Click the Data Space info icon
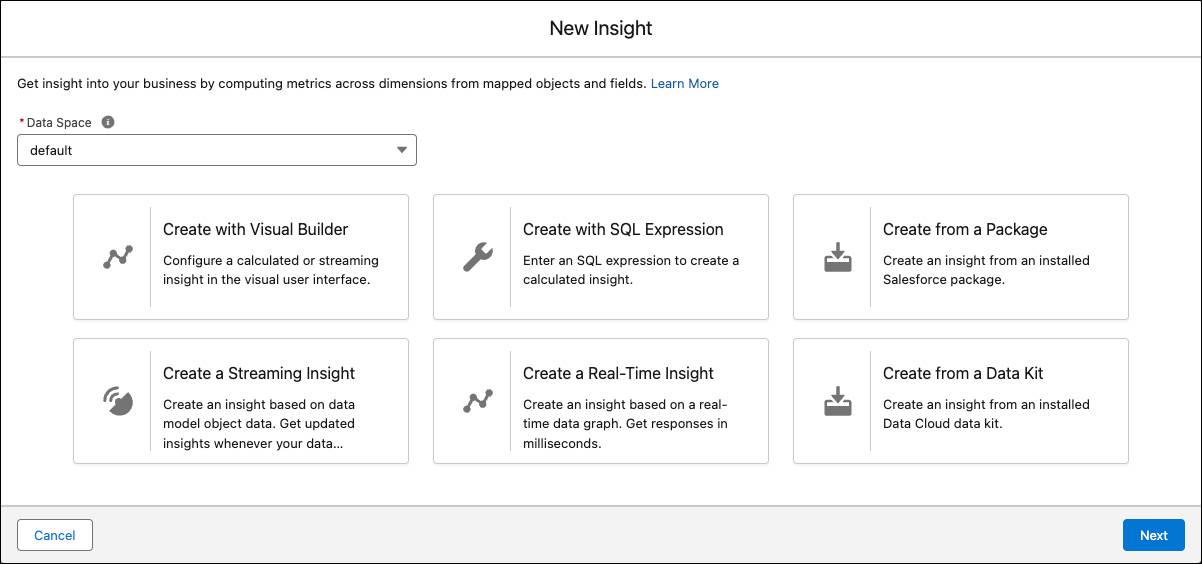Screen dimensions: 1202x564 (x=108, y=122)
